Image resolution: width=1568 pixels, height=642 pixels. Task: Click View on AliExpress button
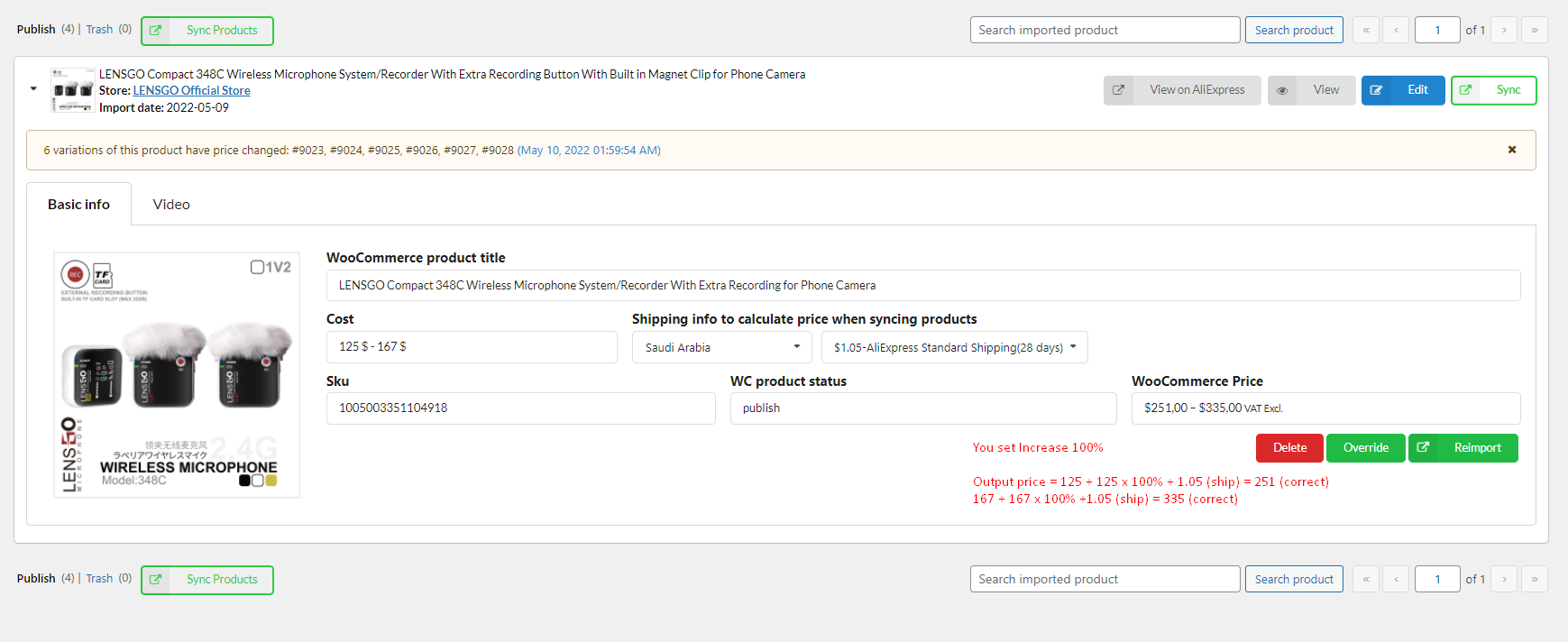coord(1182,90)
